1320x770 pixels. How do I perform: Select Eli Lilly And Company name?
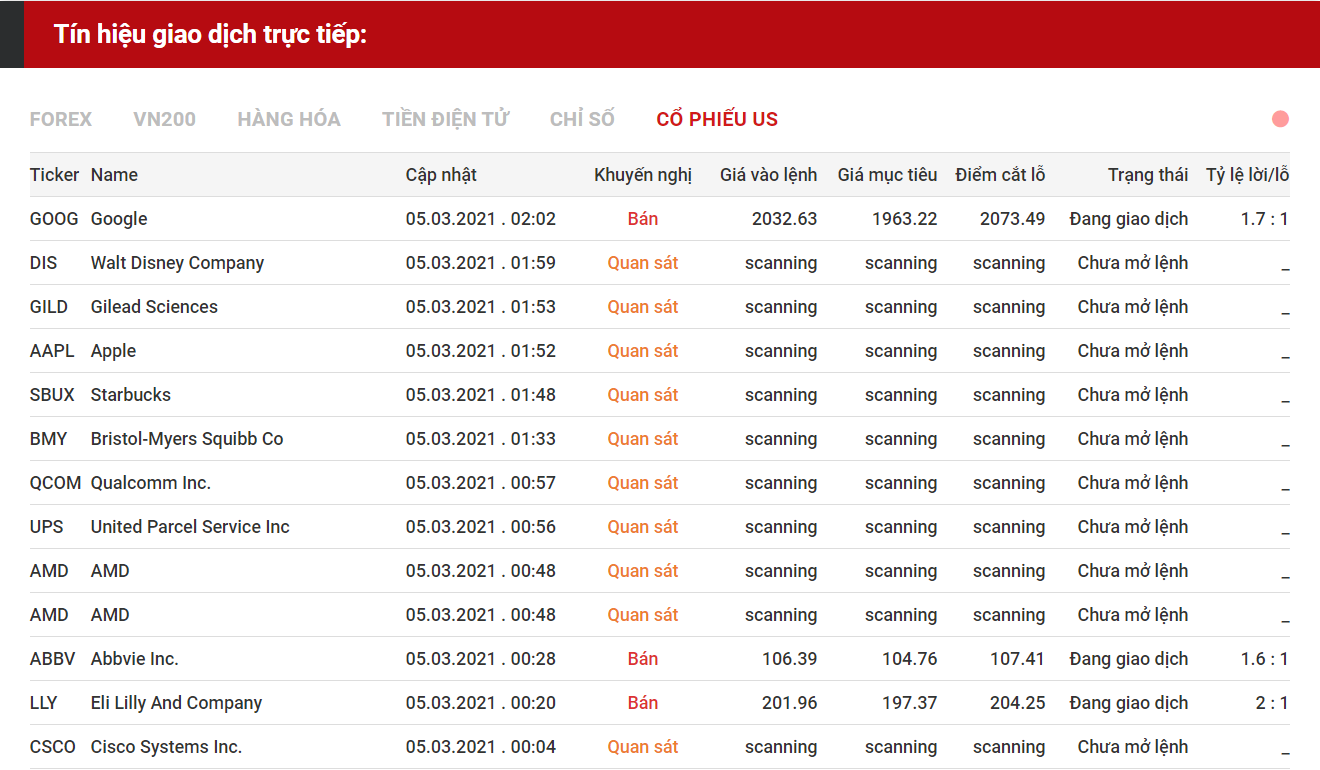[x=176, y=703]
